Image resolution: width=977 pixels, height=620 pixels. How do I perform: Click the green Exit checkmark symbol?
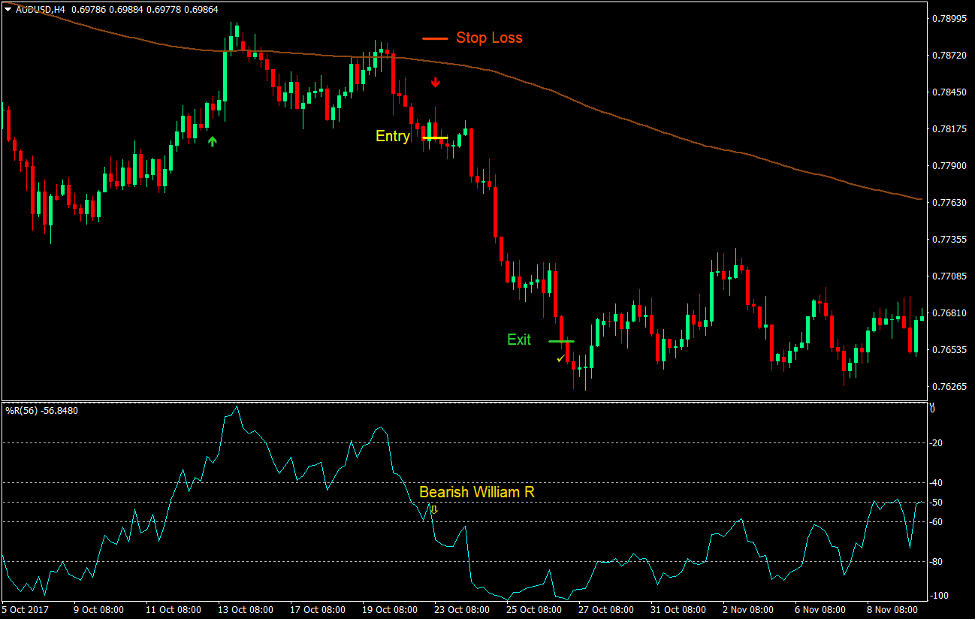tap(561, 356)
